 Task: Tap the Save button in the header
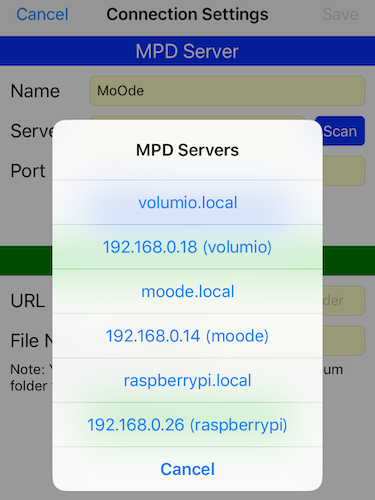340,14
